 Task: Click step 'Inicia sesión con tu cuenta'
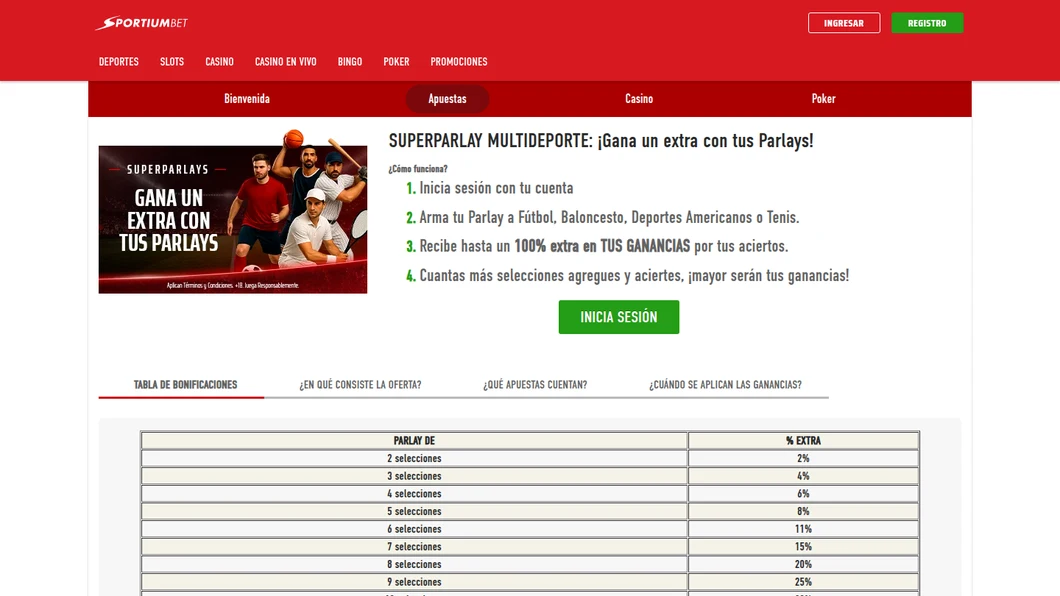tap(496, 188)
